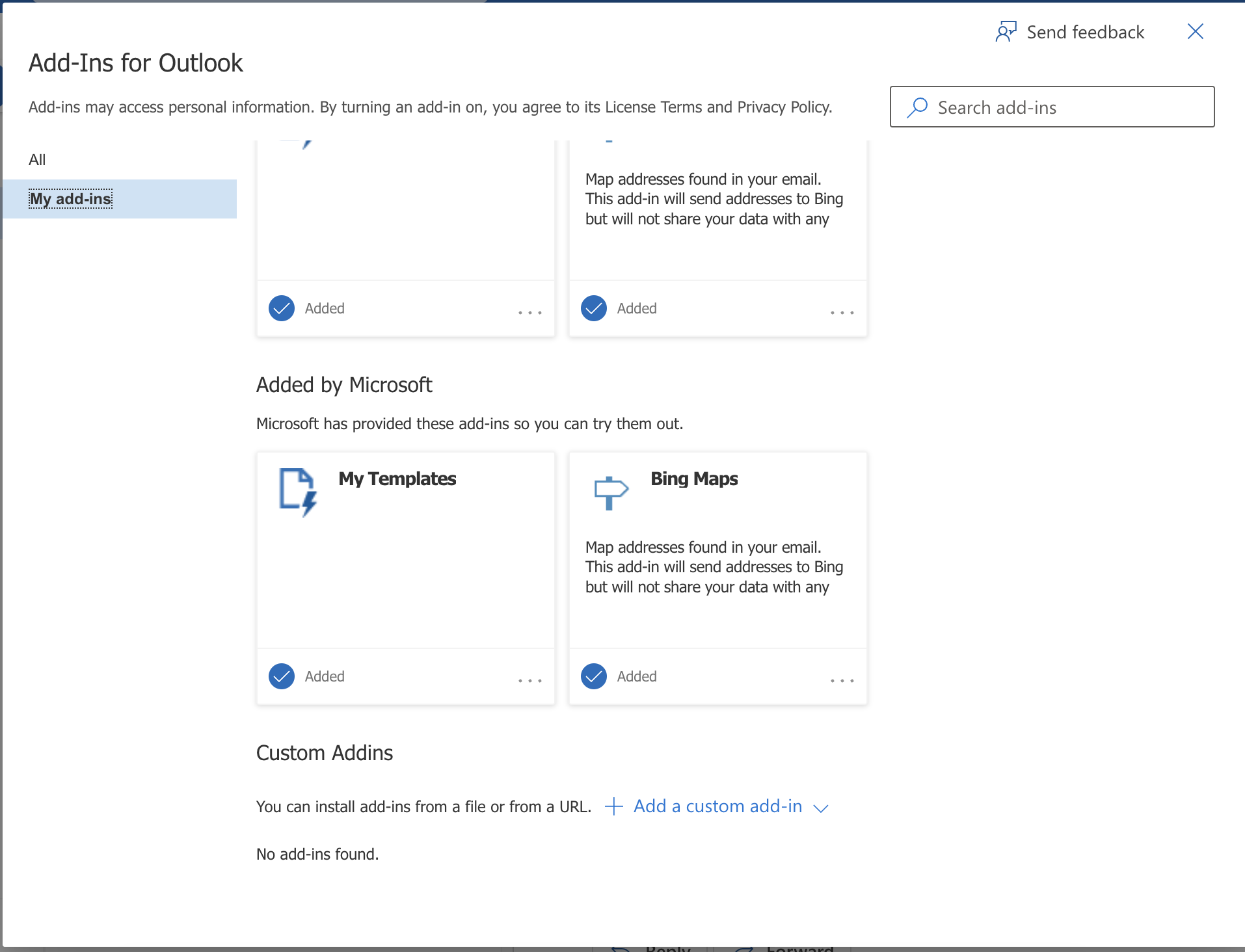Click the Send feedback icon
Viewport: 1245px width, 952px height.
[x=1006, y=31]
